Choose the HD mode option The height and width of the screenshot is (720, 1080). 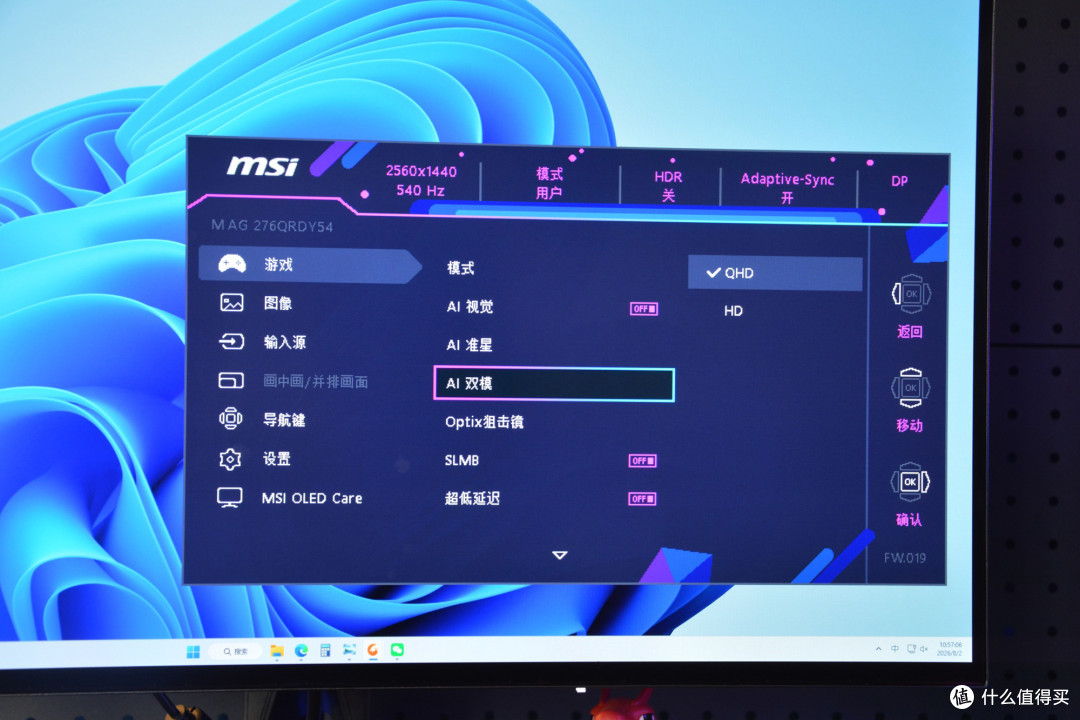click(x=733, y=311)
